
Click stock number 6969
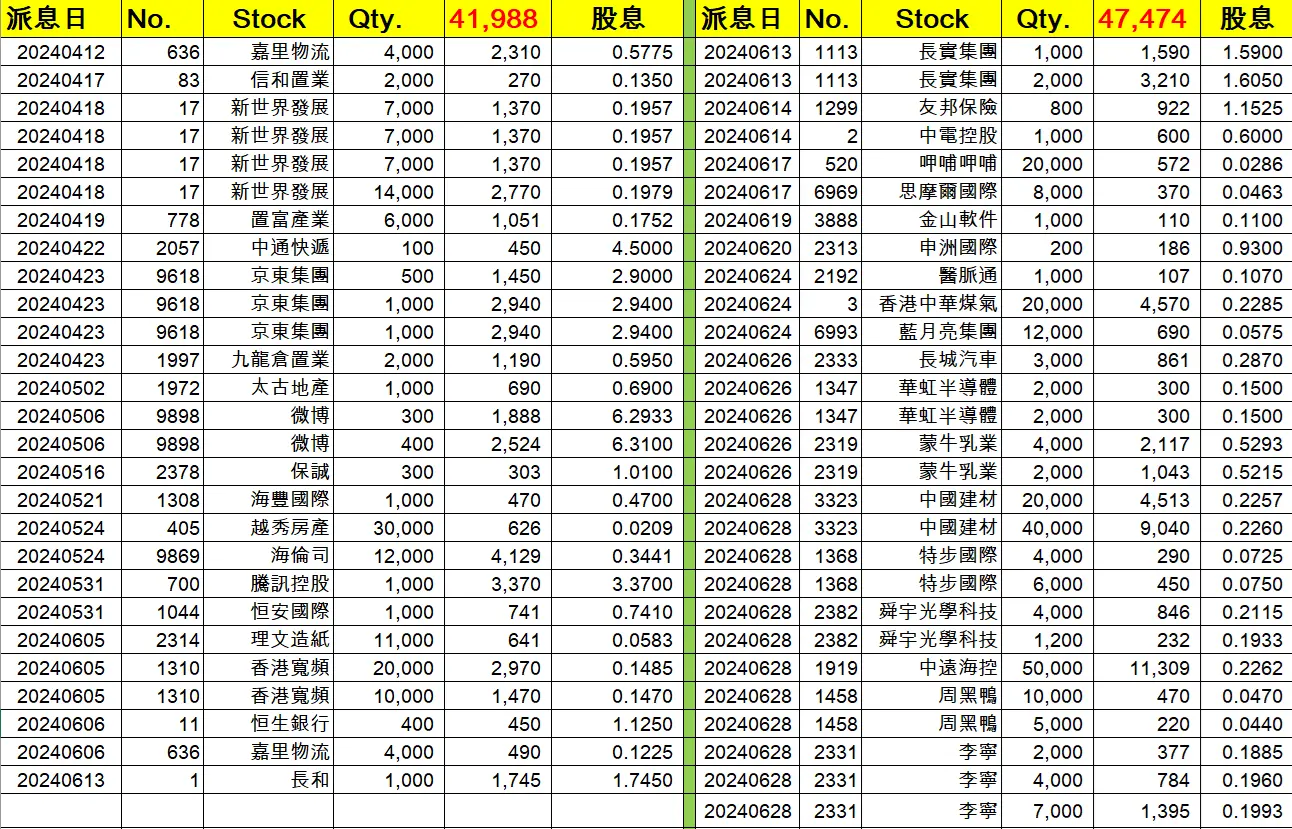coord(830,192)
